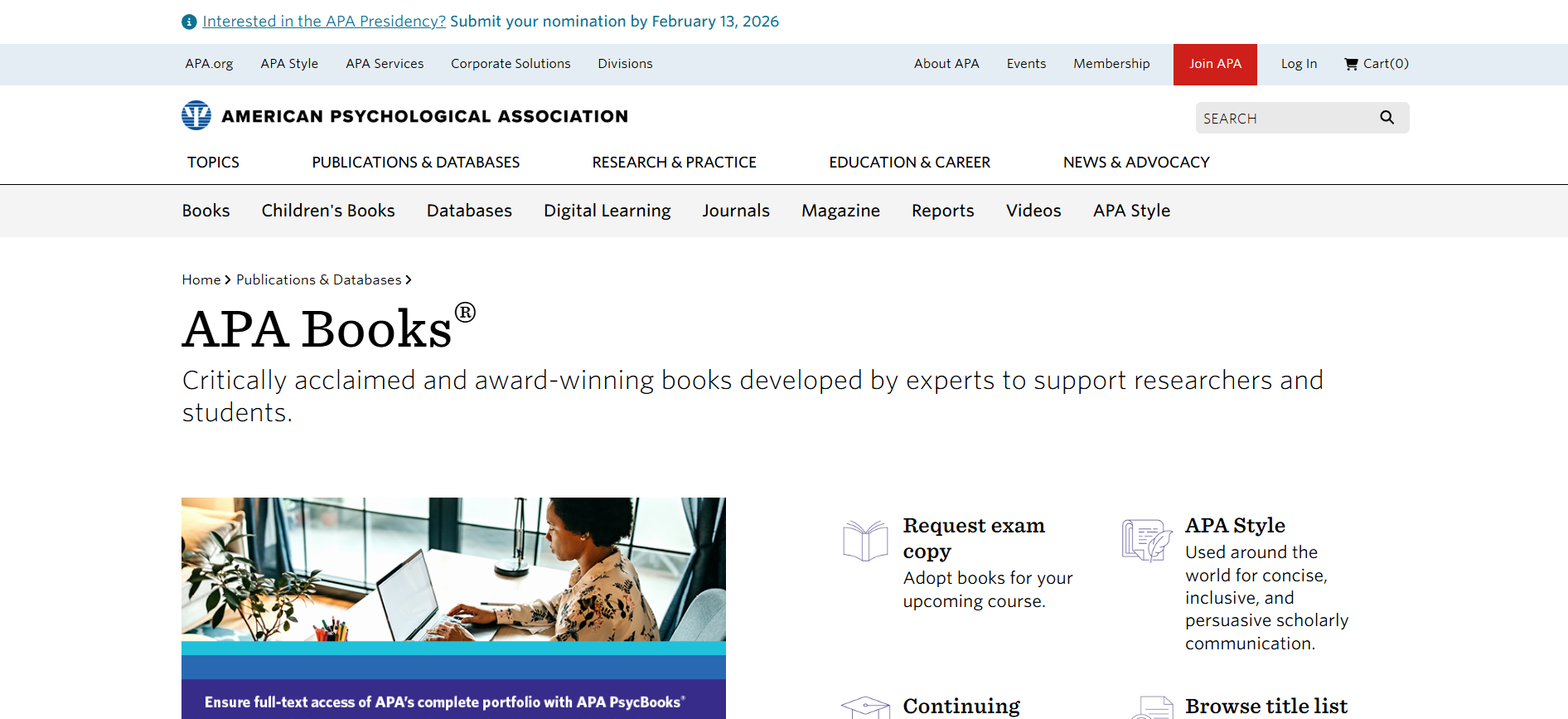Image resolution: width=1568 pixels, height=719 pixels.
Task: Click text 'Adopt books for your upcoming course.'
Action: [x=988, y=590]
